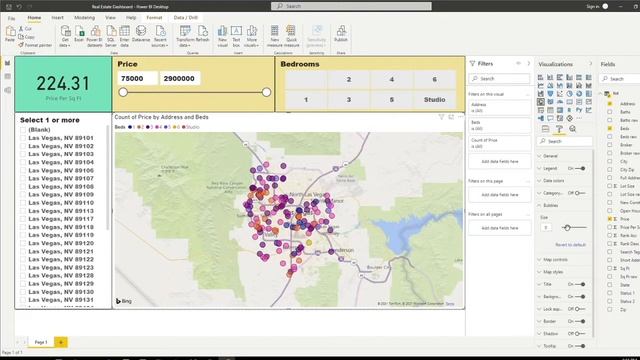Toggle the Lock aspect switch
The width and height of the screenshot is (640, 360).
pos(580,309)
